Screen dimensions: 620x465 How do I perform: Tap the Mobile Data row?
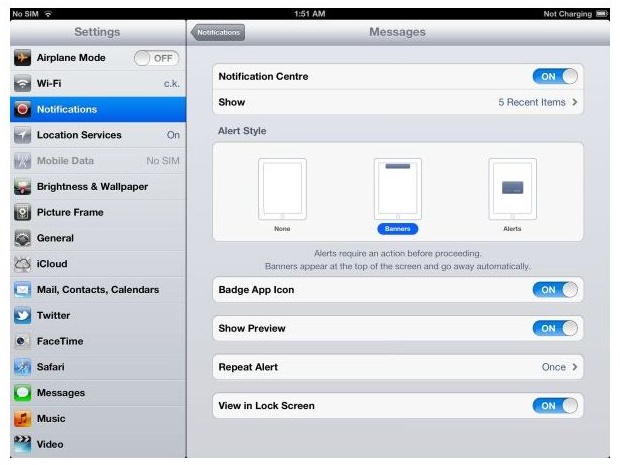point(98,161)
